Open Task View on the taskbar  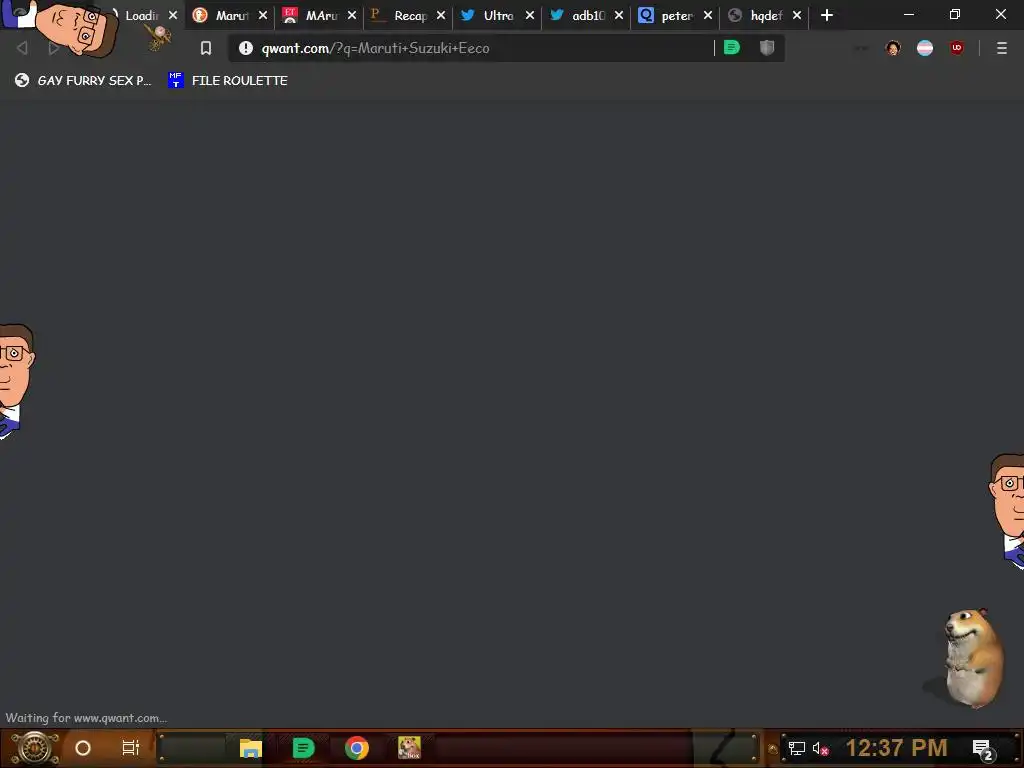tap(131, 748)
